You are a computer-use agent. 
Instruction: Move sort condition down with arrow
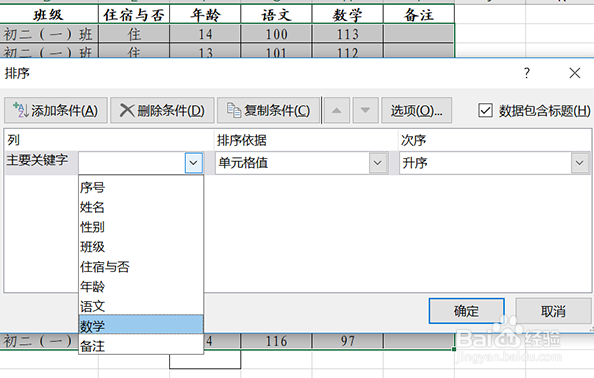coord(365,111)
